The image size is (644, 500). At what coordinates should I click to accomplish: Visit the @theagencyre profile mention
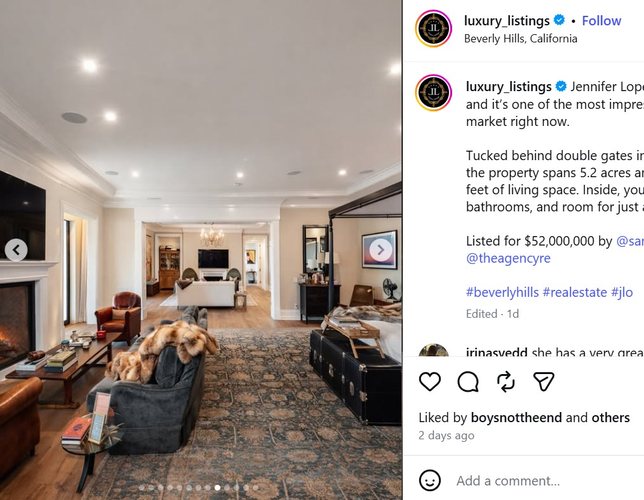[x=508, y=258]
